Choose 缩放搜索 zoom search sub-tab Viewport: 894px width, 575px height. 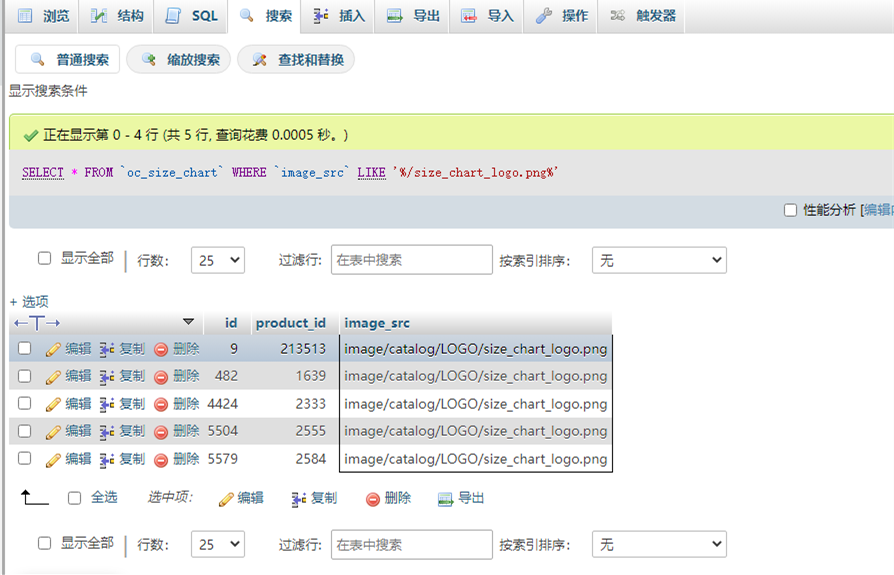pos(179,59)
